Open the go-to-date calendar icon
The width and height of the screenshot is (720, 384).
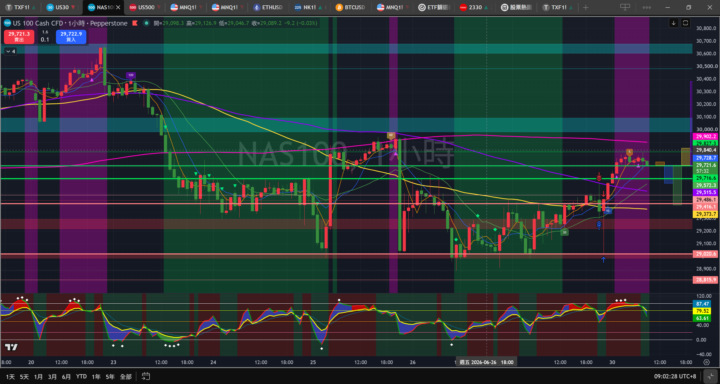pos(146,377)
